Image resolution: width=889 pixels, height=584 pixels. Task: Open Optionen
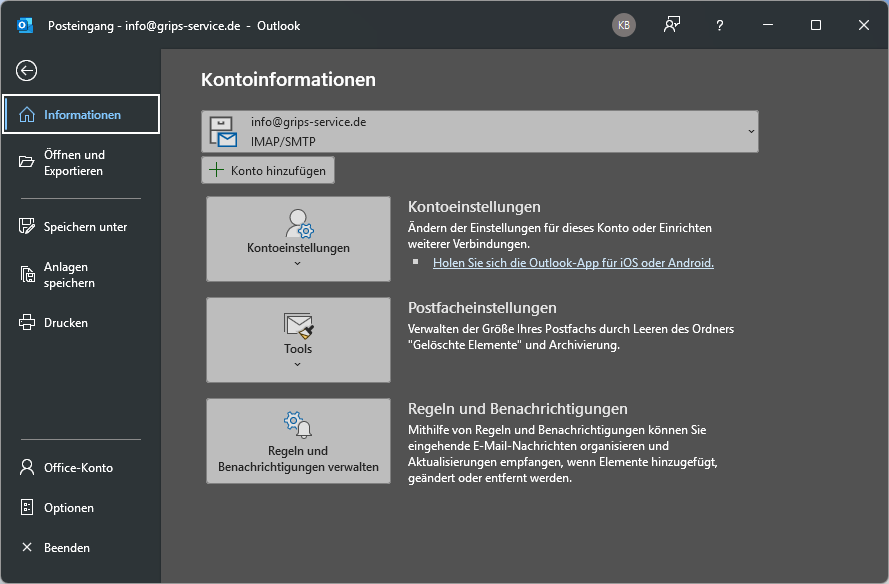tap(81, 507)
